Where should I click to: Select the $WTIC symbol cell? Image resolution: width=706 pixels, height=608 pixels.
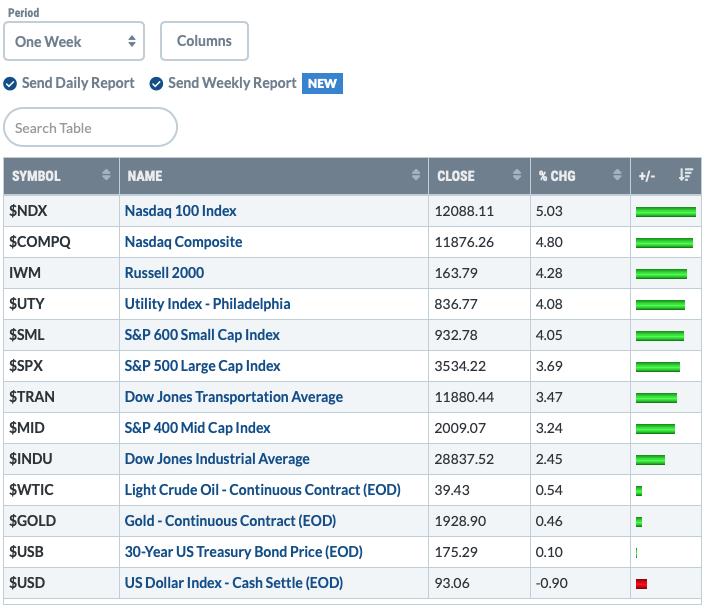(61, 490)
